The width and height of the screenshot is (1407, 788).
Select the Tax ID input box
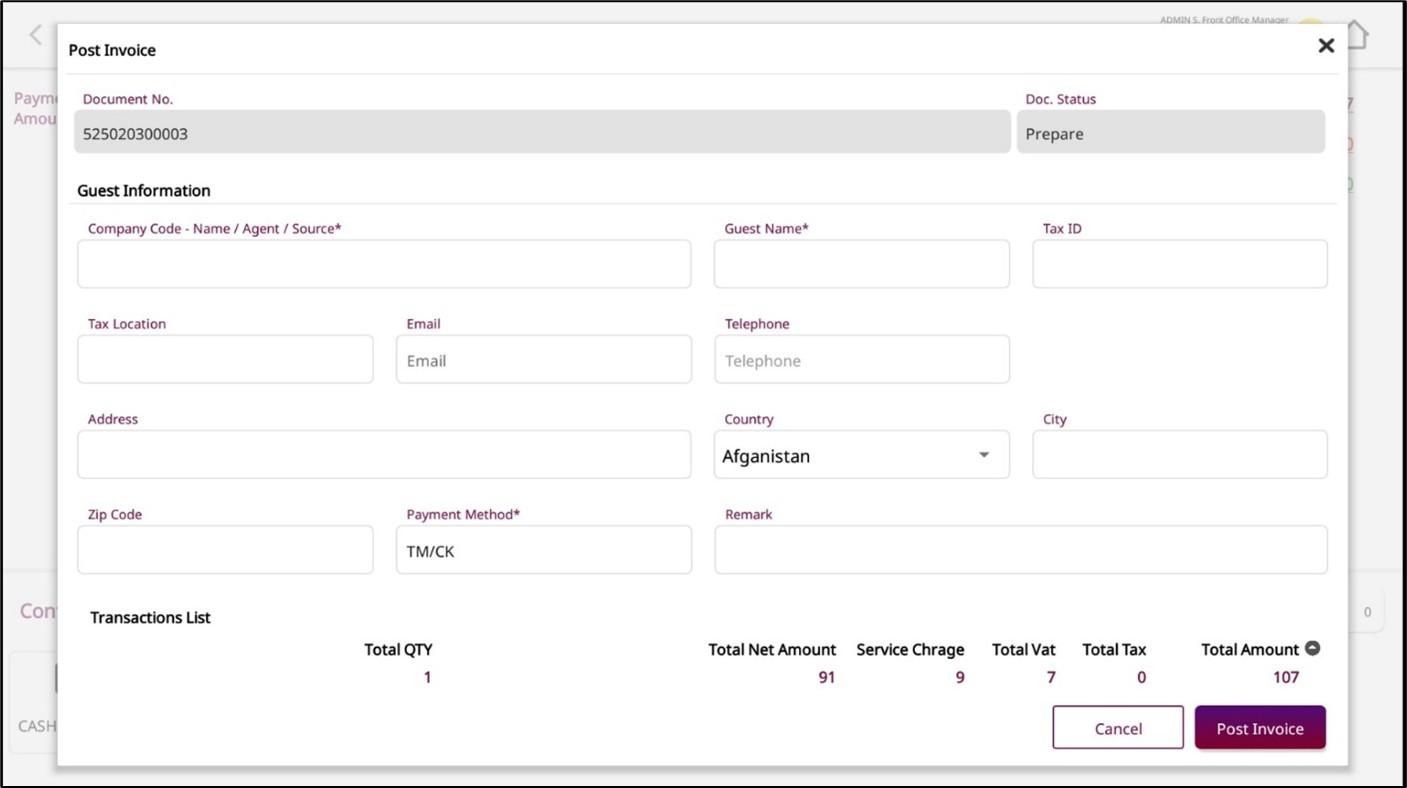pos(1179,265)
